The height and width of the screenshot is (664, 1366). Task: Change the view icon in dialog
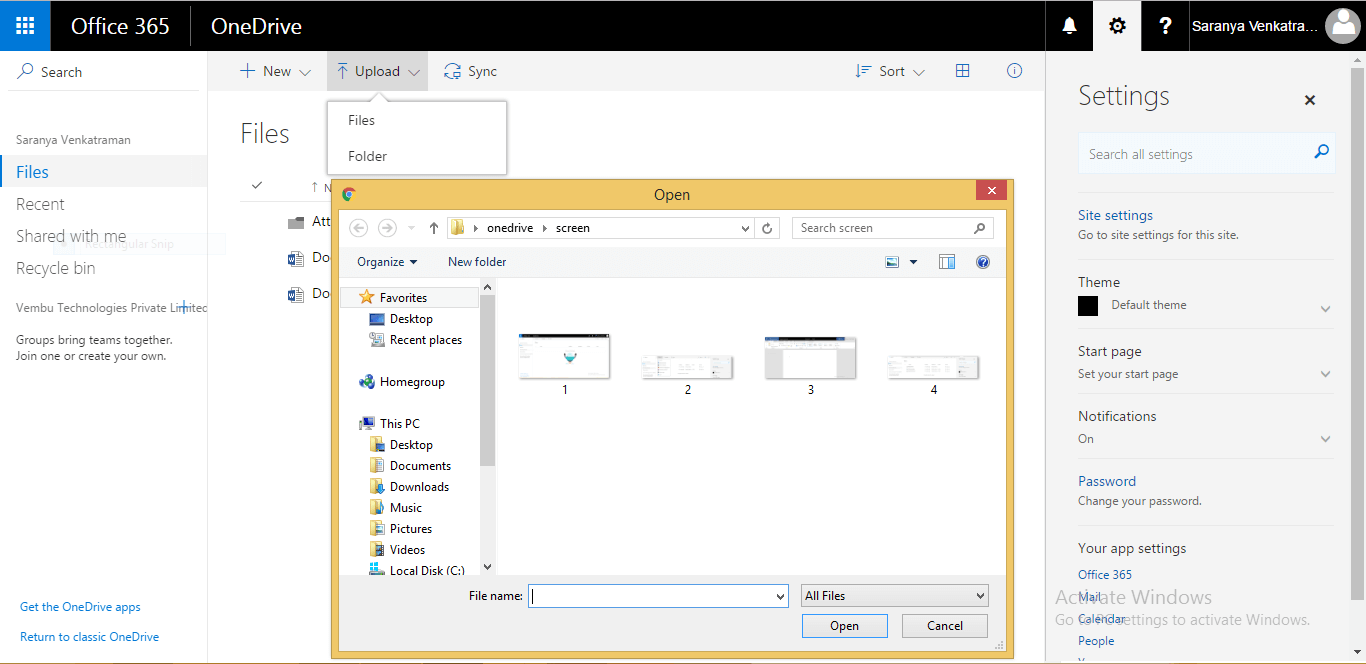point(893,262)
